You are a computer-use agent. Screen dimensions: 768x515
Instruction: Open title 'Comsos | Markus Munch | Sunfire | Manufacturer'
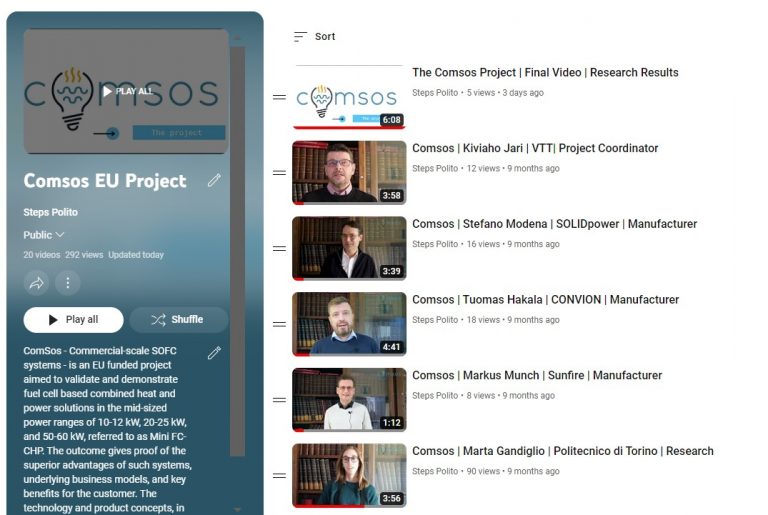[537, 375]
